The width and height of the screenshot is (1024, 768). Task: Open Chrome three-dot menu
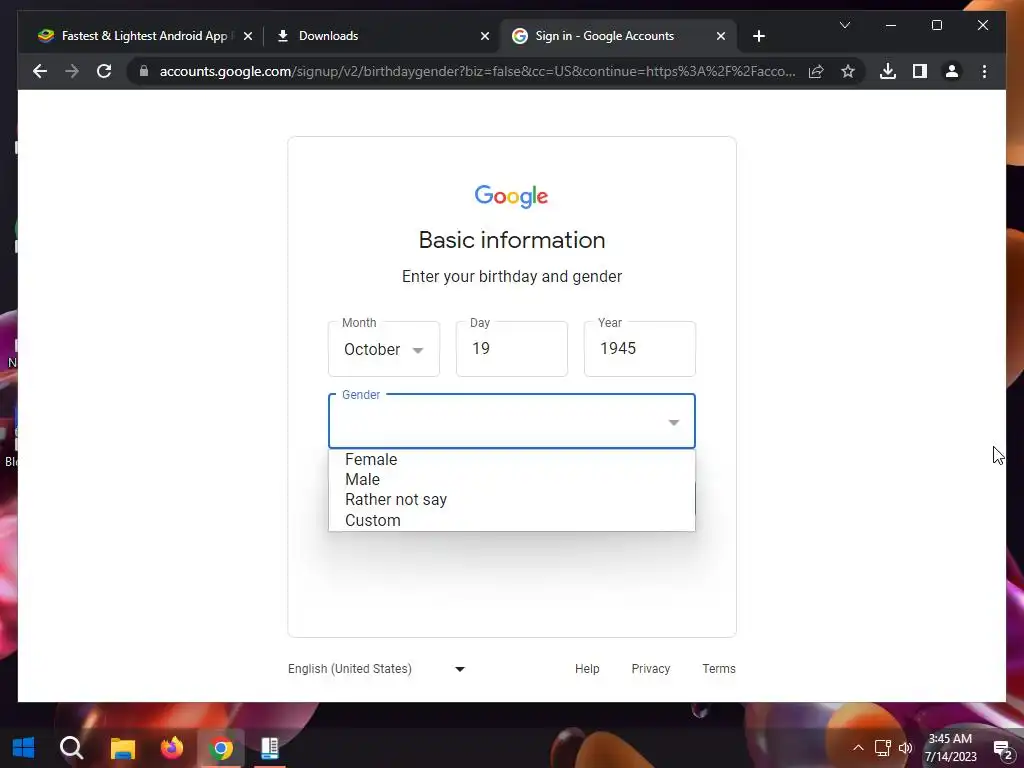click(984, 71)
